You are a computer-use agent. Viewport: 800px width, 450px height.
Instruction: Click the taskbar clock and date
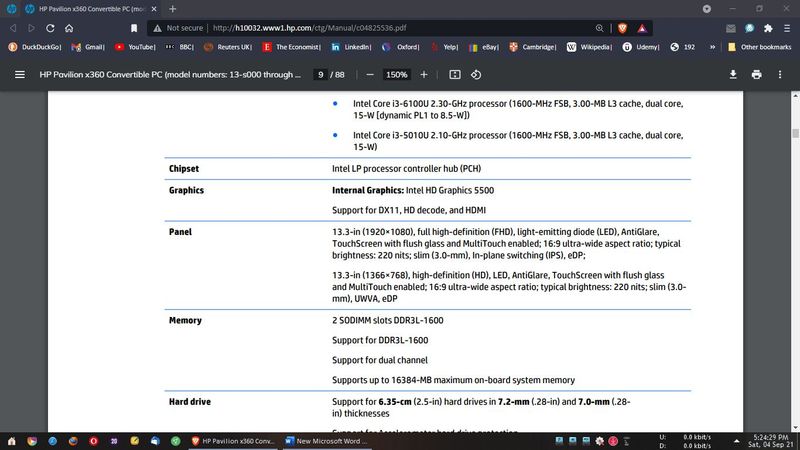771,441
